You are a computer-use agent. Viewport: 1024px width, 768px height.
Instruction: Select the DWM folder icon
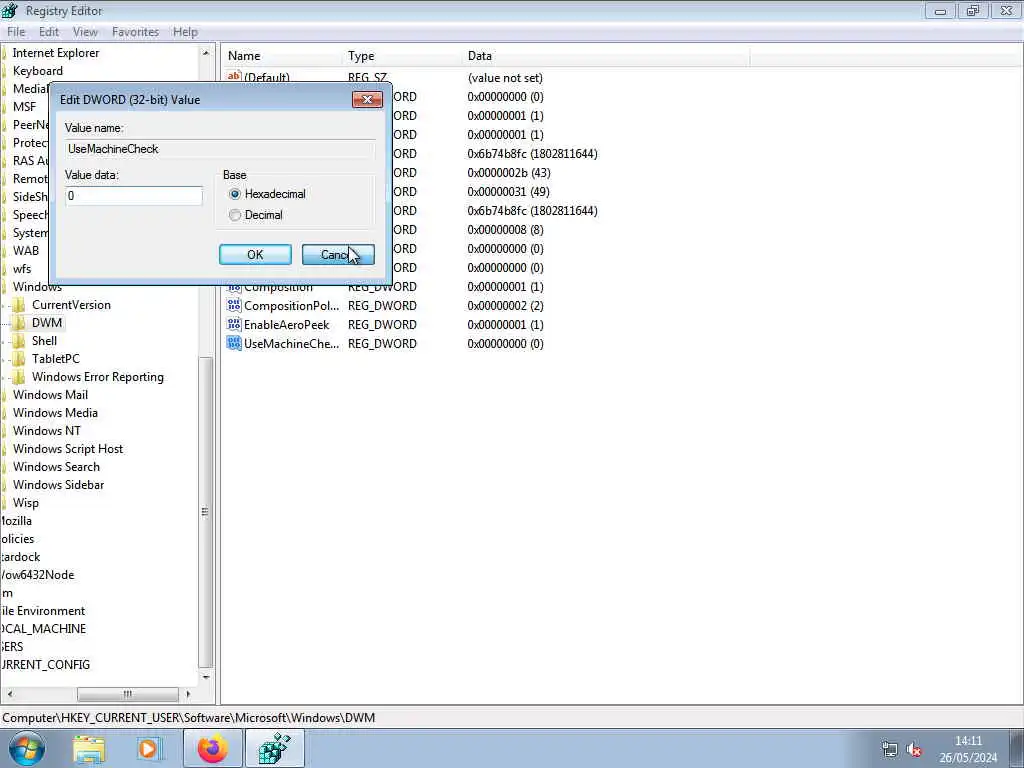pyautogui.click(x=20, y=323)
